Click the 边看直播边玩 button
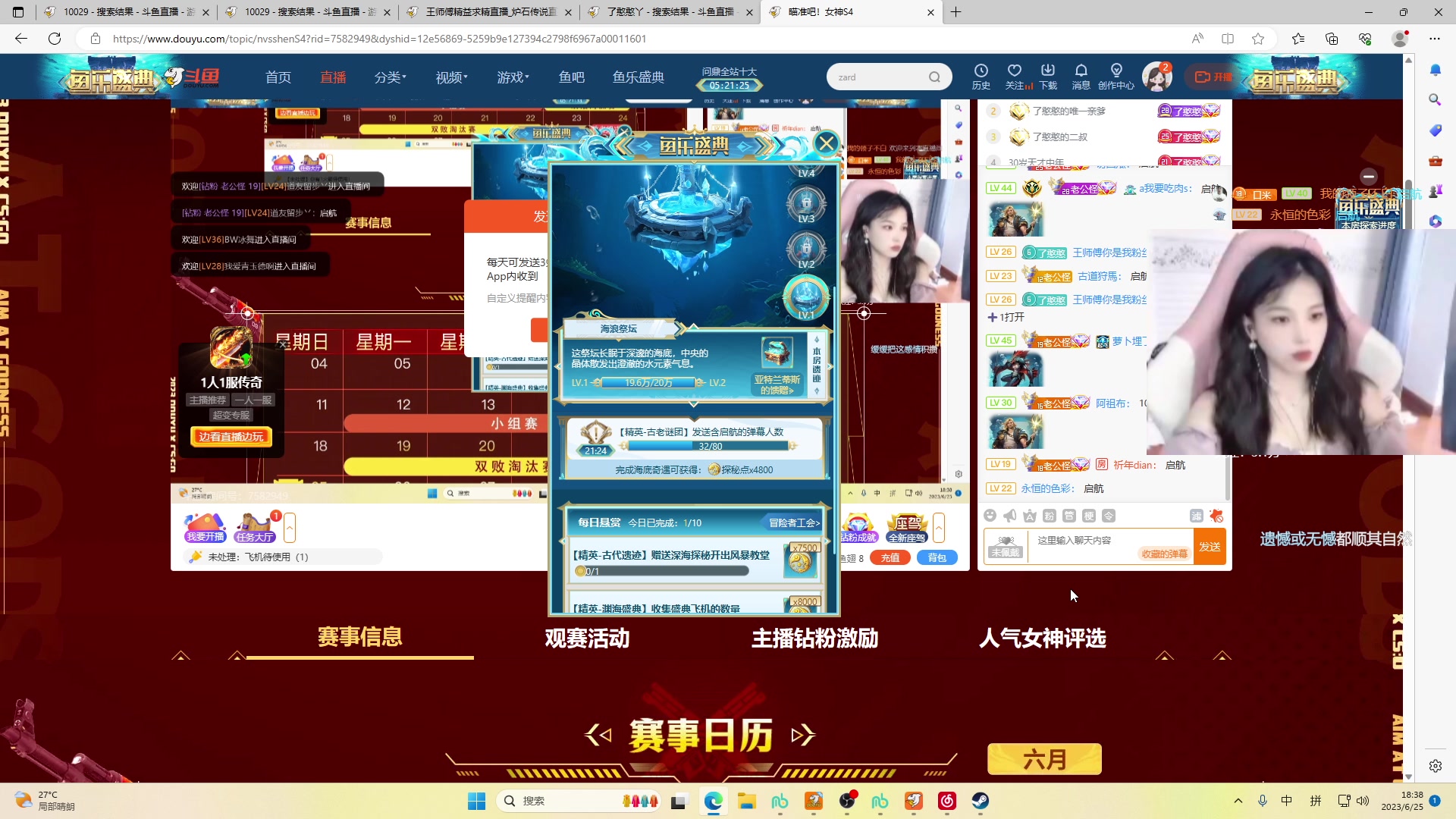The image size is (1456, 819). point(231,437)
